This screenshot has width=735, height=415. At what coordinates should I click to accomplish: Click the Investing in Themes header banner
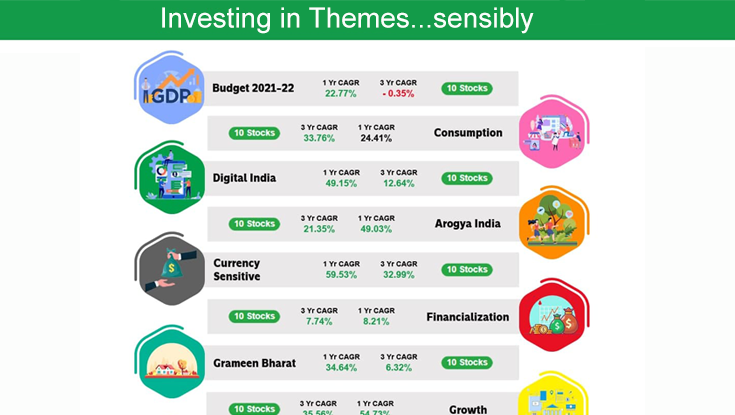(x=367, y=19)
